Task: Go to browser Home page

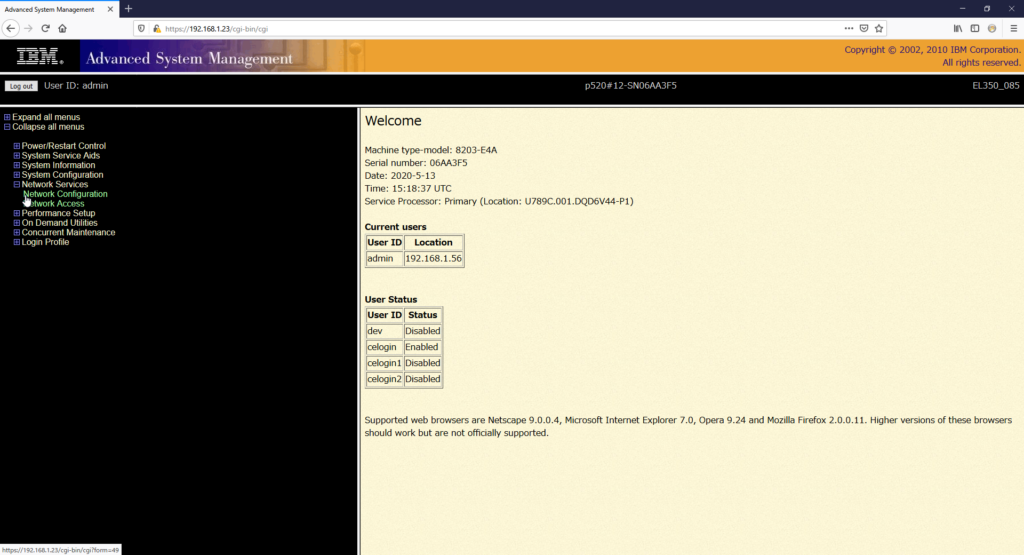Action: (63, 28)
